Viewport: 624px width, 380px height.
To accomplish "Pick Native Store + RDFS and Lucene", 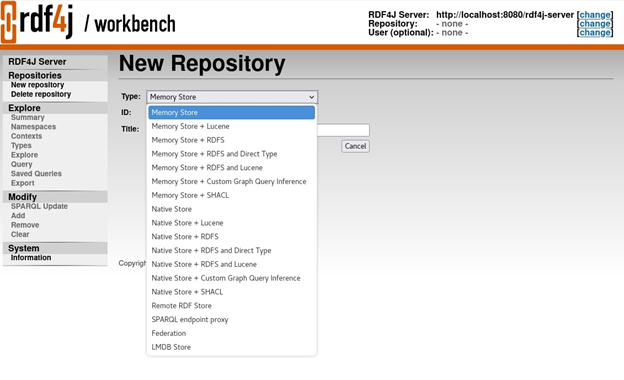I will [232, 264].
